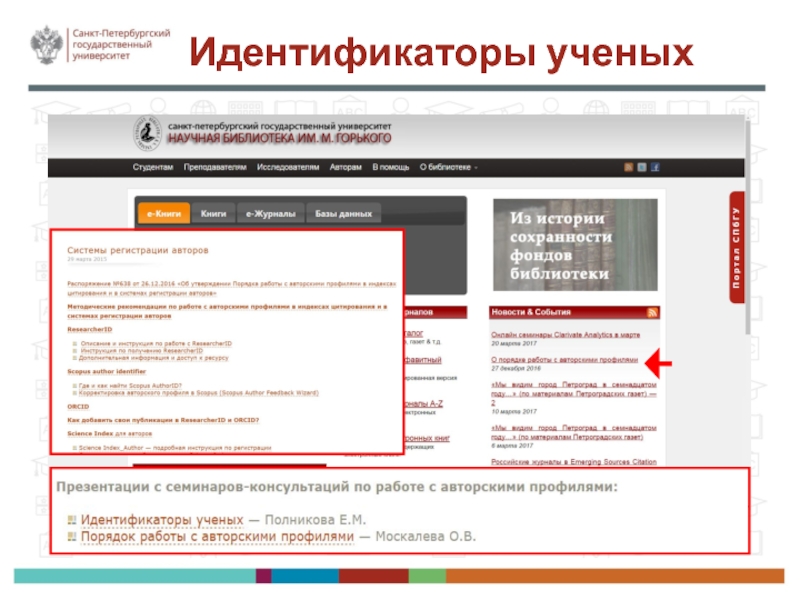Open the RSS feed icon beside Новости & События
The height and width of the screenshot is (600, 800).
[652, 313]
